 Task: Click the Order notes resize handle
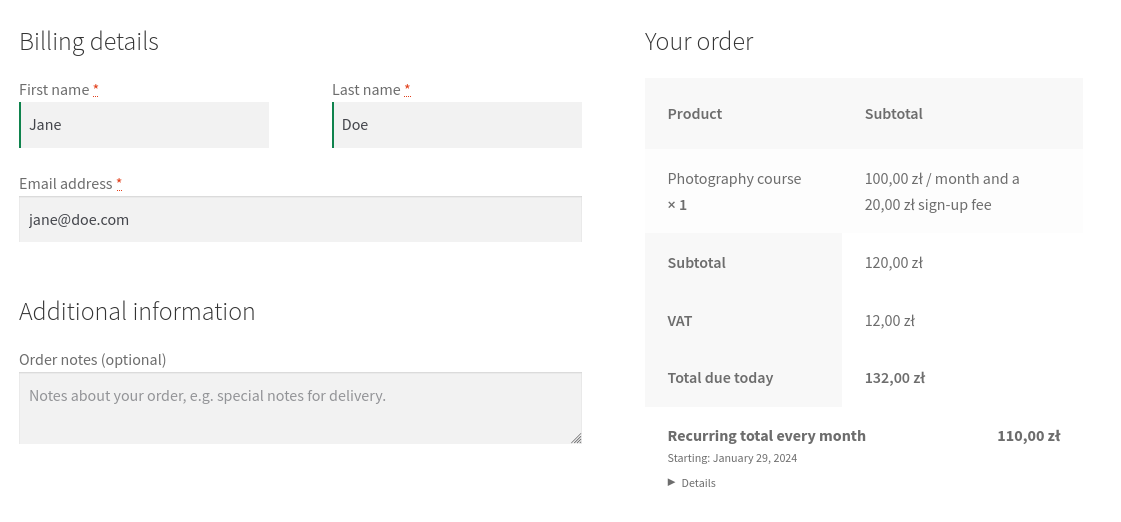pyautogui.click(x=576, y=438)
